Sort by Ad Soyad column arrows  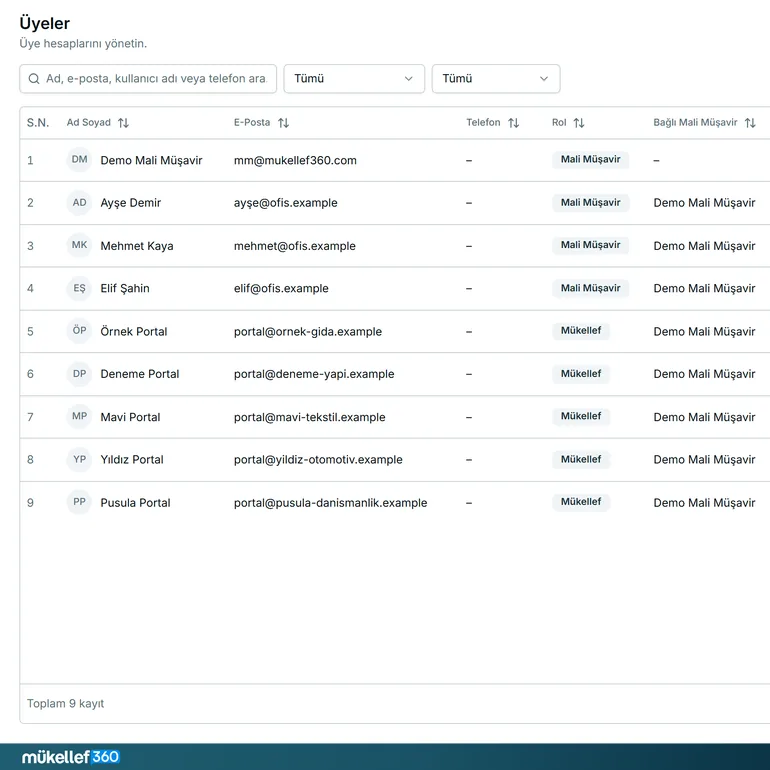[123, 123]
